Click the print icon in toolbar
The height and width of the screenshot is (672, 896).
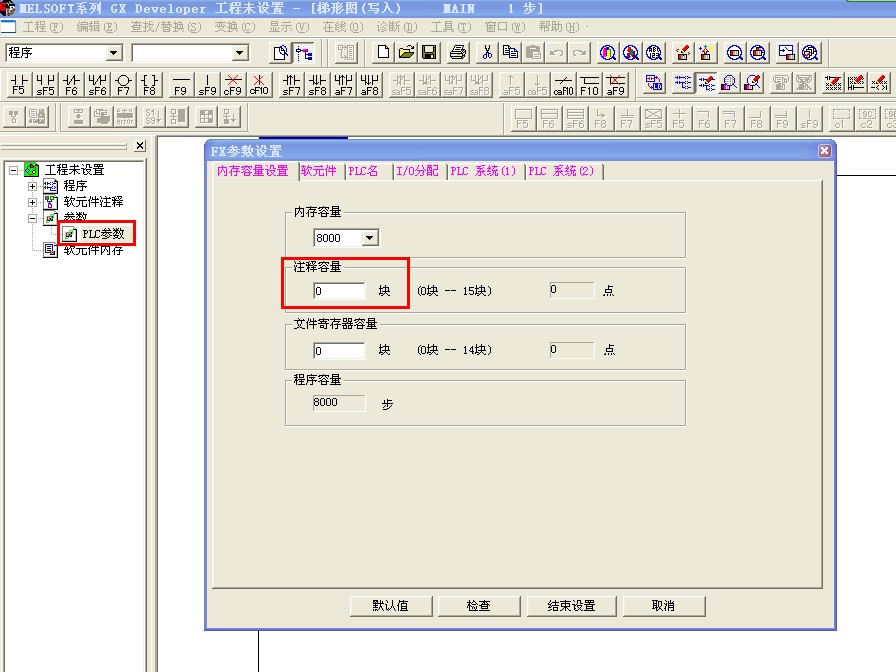(x=459, y=53)
